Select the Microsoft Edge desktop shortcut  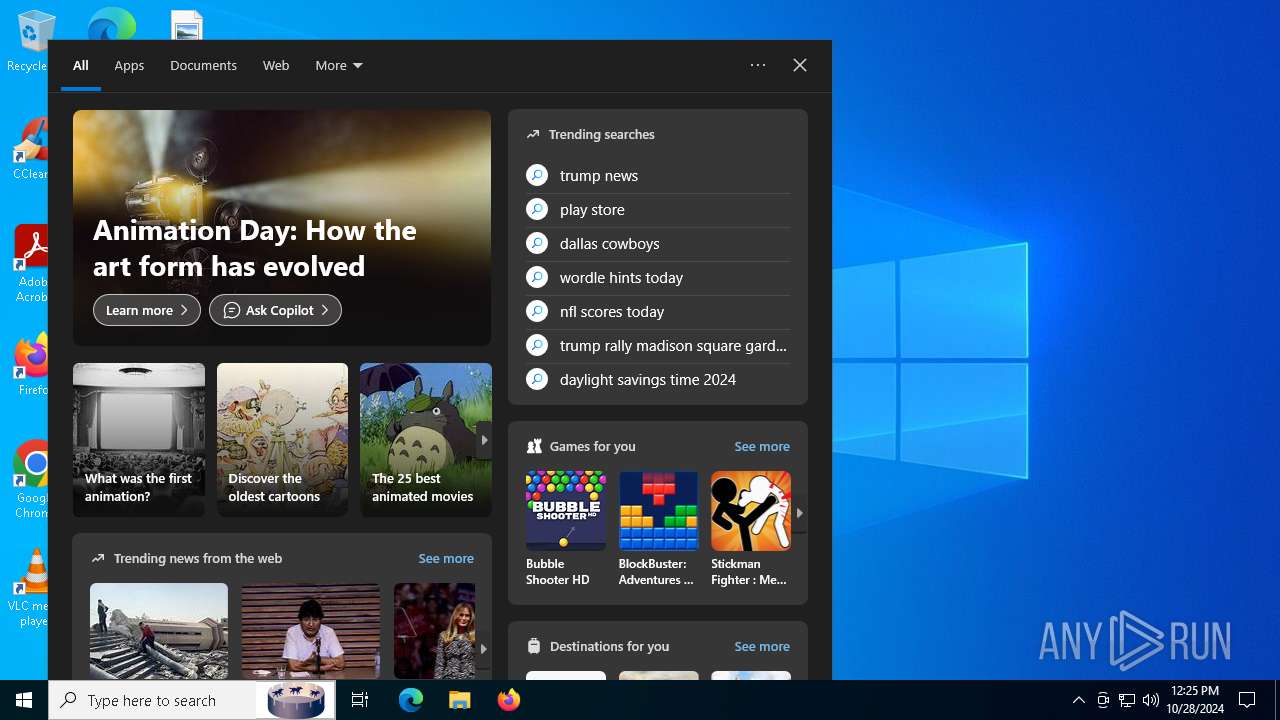point(111,24)
